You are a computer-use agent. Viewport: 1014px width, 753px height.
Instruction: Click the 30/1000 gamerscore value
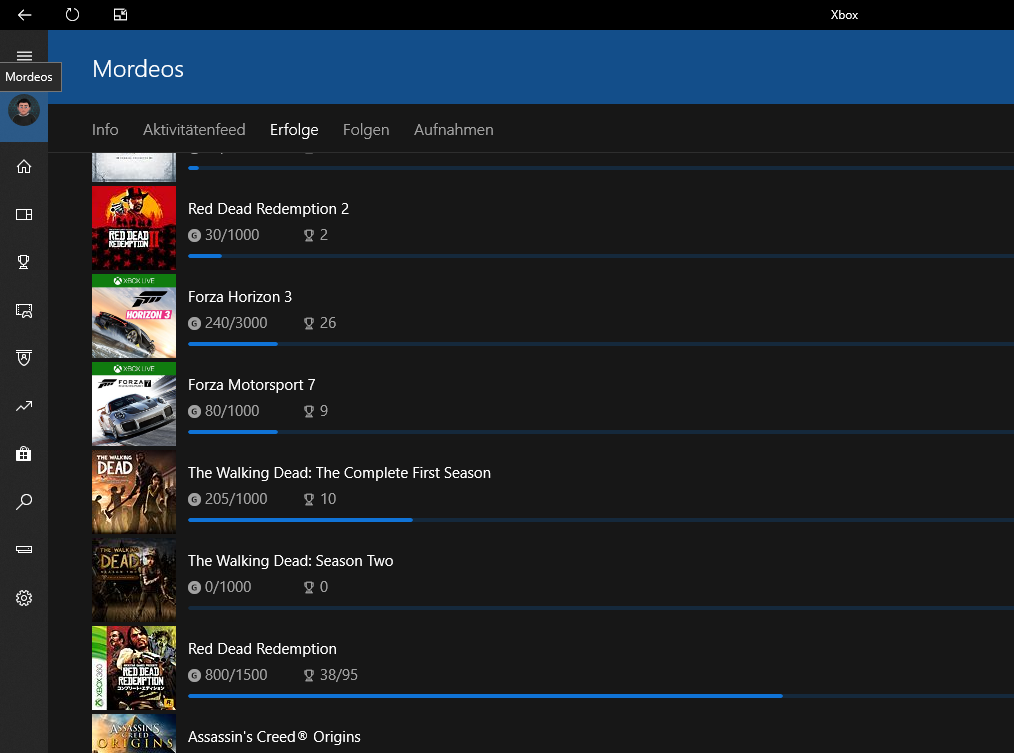click(232, 235)
